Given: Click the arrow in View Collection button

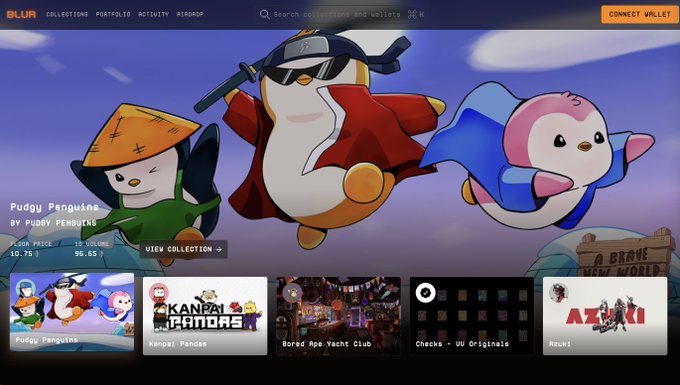Looking at the screenshot, I should pos(219,249).
